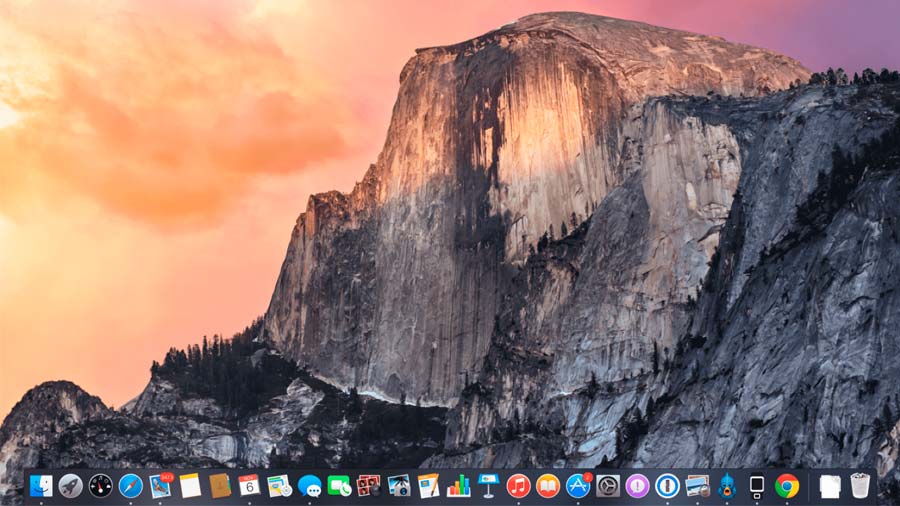This screenshot has width=900, height=506.
Task: Open the brown Contacts book
Action: coord(220,486)
